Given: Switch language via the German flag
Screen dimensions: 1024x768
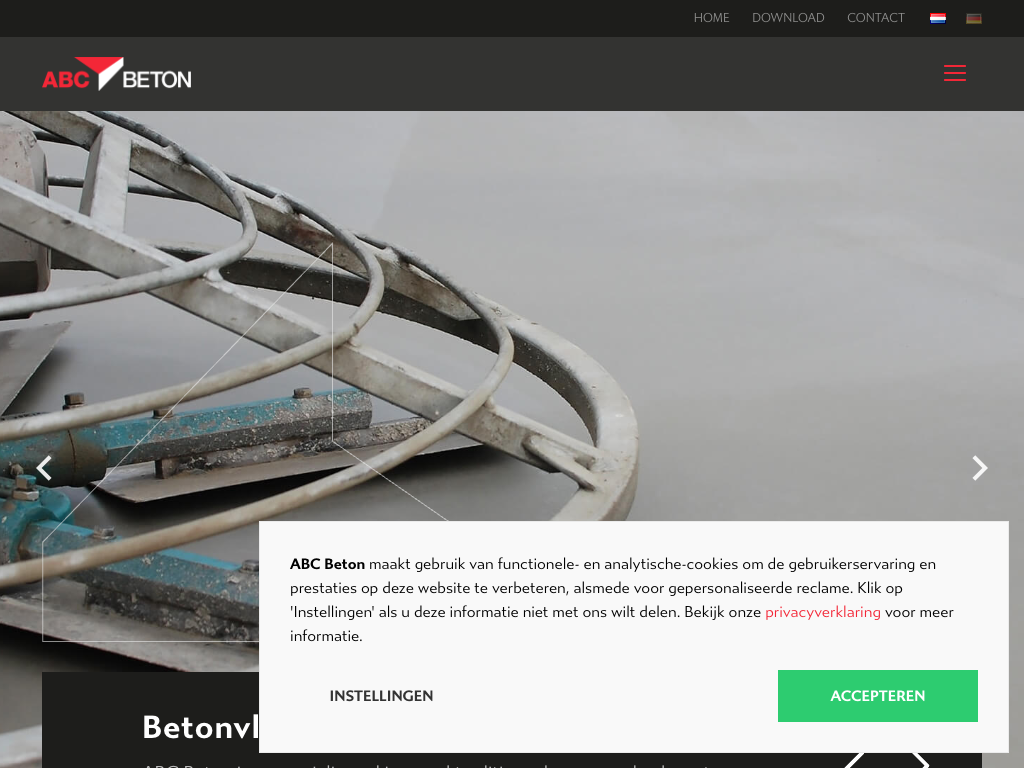Looking at the screenshot, I should [974, 18].
